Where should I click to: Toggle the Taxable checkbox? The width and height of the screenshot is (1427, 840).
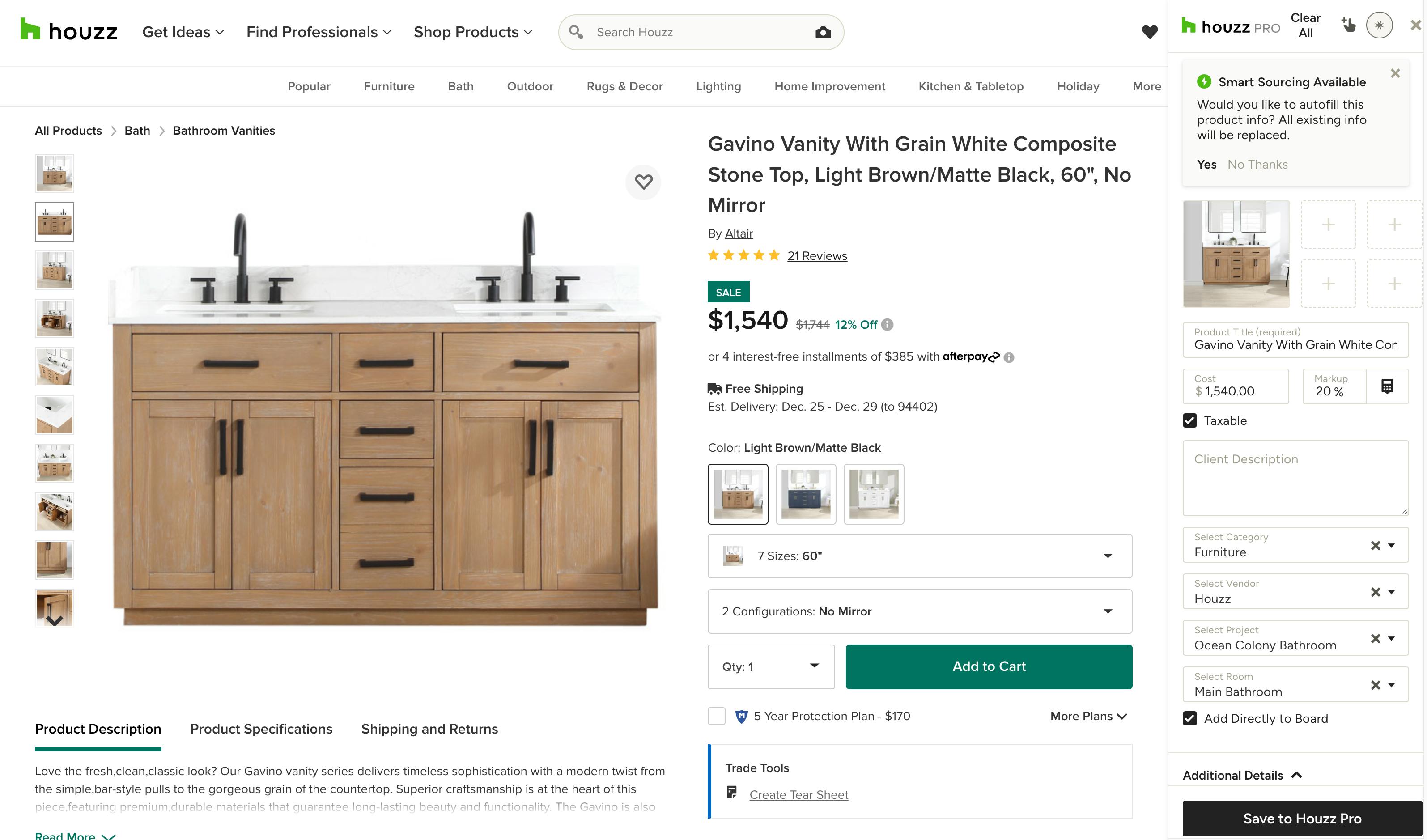click(1190, 420)
